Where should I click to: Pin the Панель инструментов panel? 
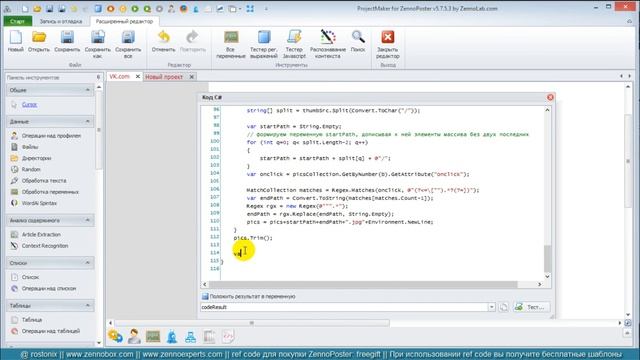[x=98, y=77]
